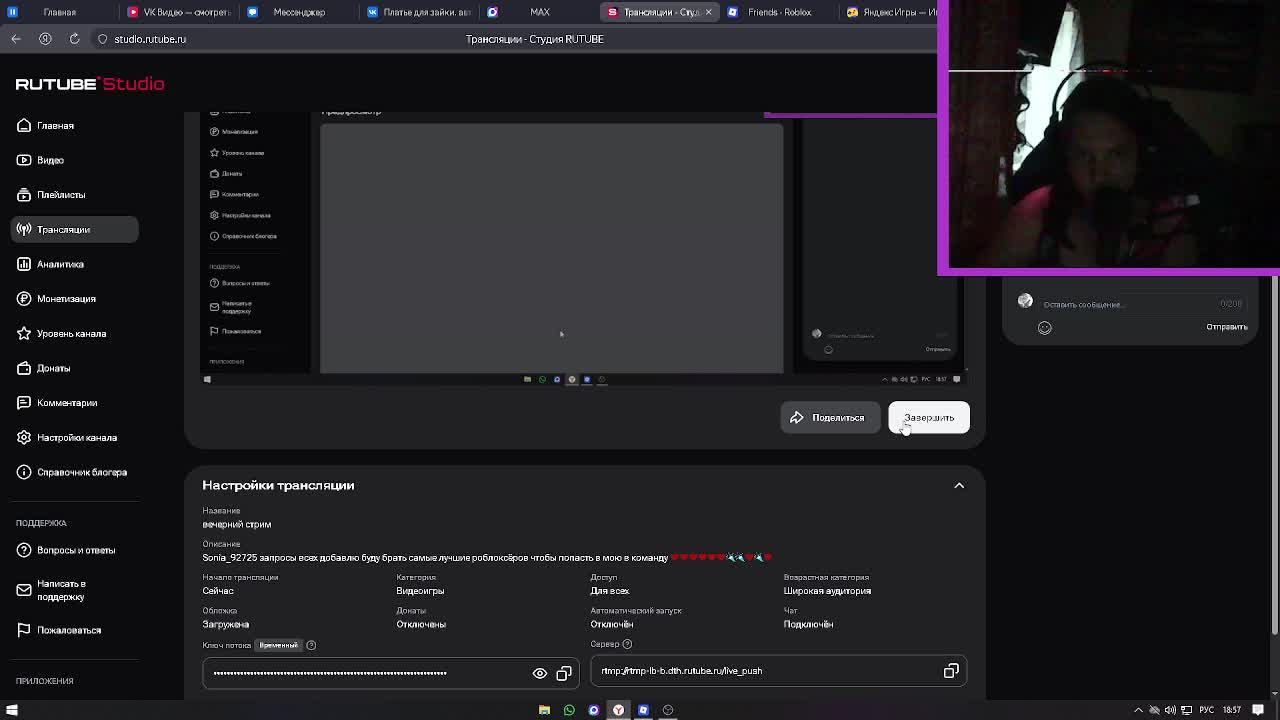Click the Загружена cover status value
This screenshot has width=1280, height=720.
pos(226,624)
